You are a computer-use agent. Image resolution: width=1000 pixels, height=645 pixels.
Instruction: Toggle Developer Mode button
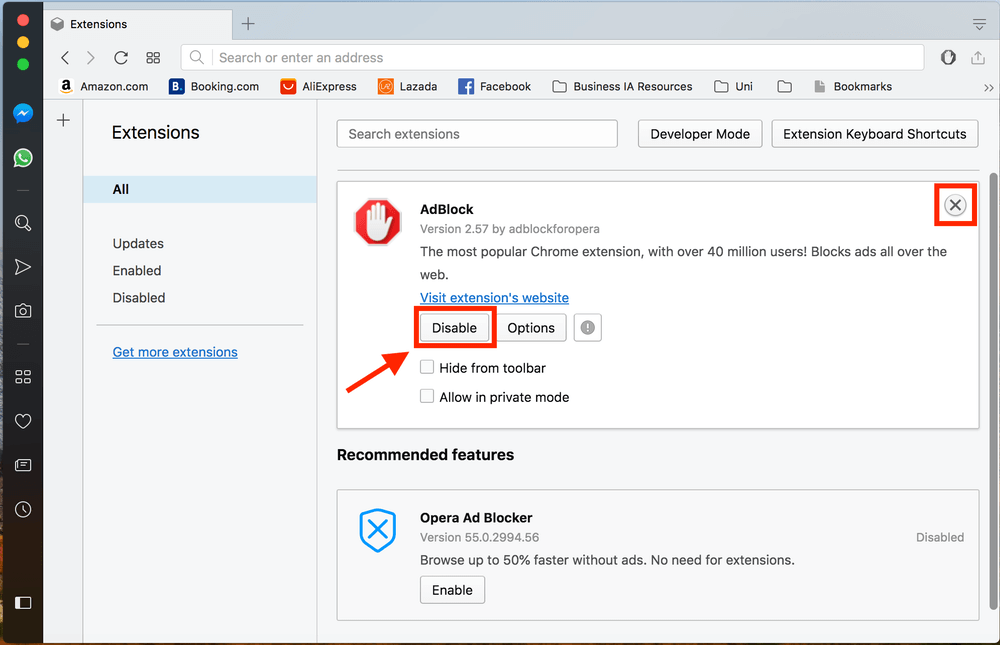pos(699,134)
